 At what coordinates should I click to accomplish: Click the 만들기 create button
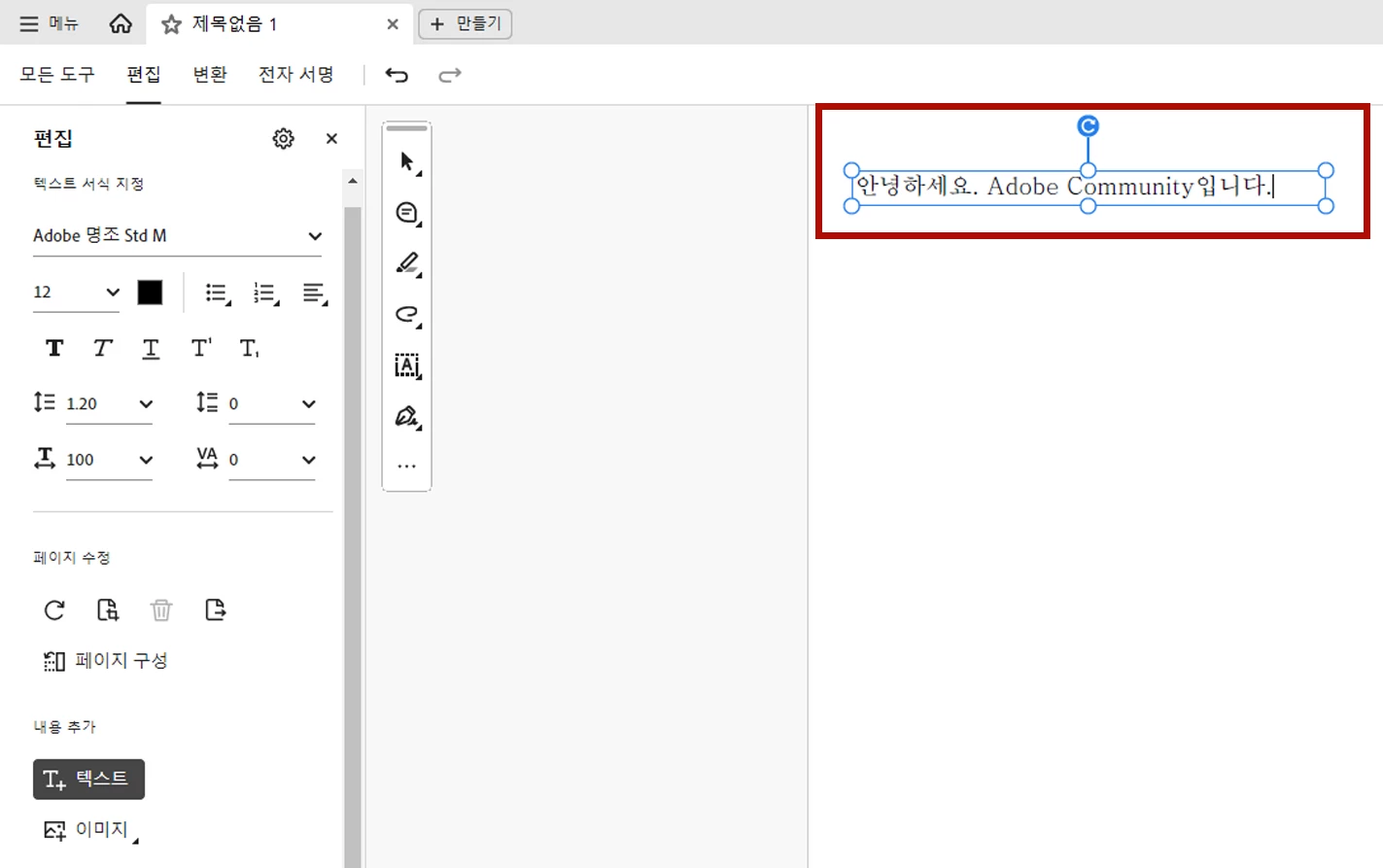tap(466, 23)
